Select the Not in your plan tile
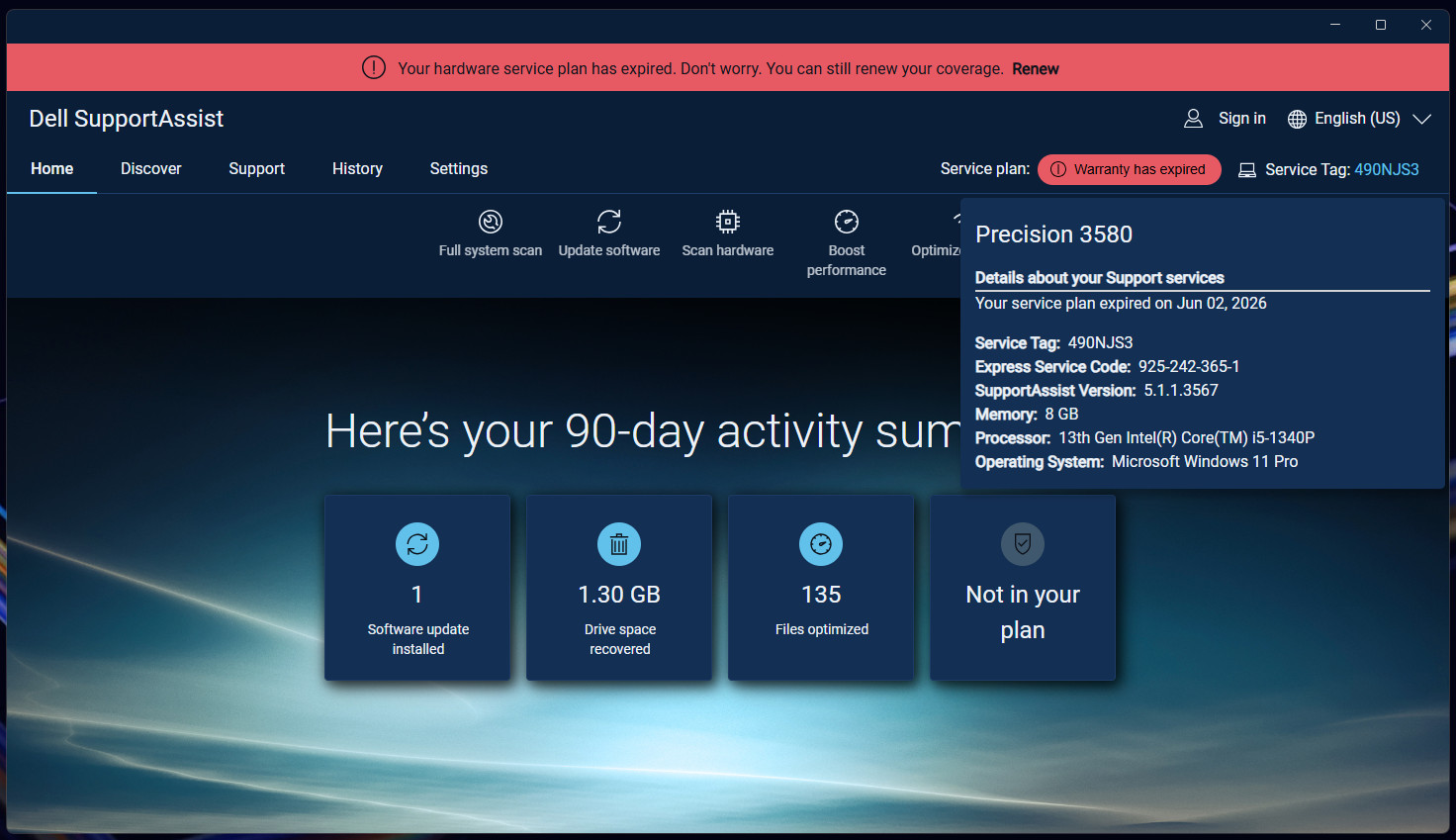The image size is (1456, 840). pyautogui.click(x=1023, y=588)
